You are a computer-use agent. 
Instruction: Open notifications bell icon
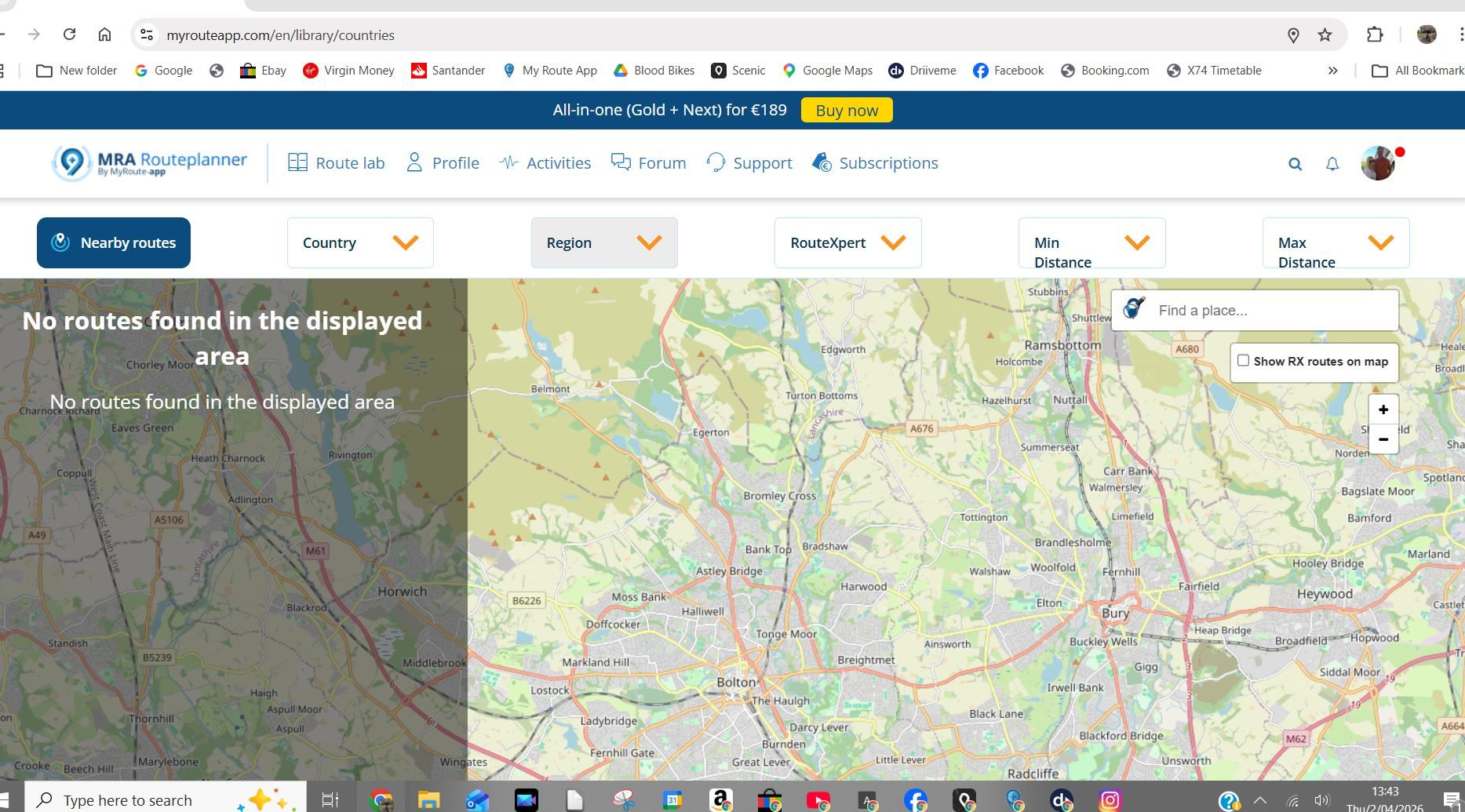click(x=1332, y=163)
